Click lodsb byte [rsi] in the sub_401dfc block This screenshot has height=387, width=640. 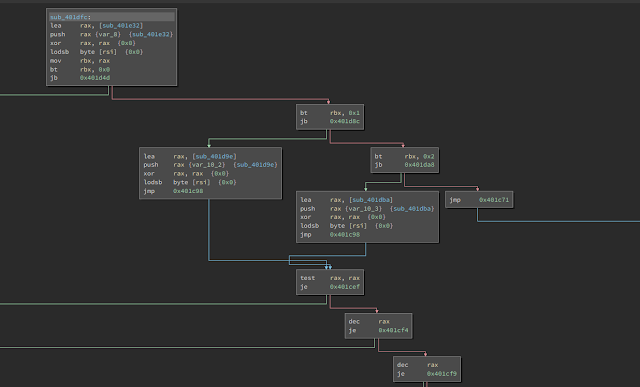(x=96, y=52)
